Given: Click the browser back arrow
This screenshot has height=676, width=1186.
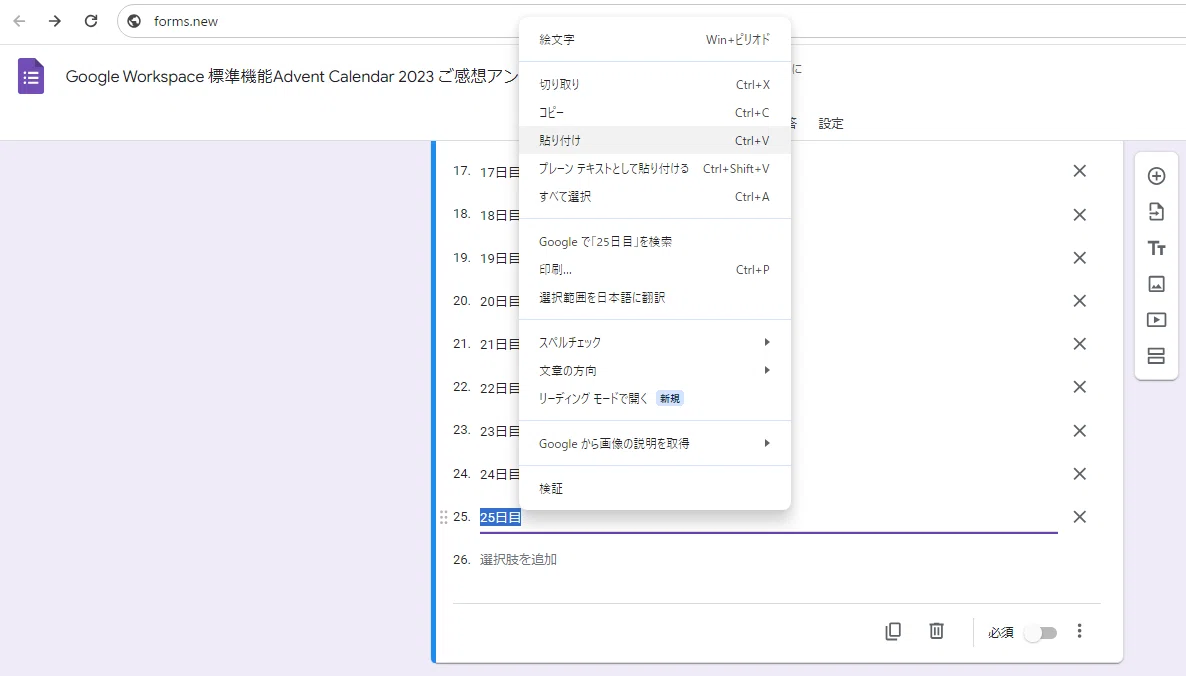Looking at the screenshot, I should (20, 21).
